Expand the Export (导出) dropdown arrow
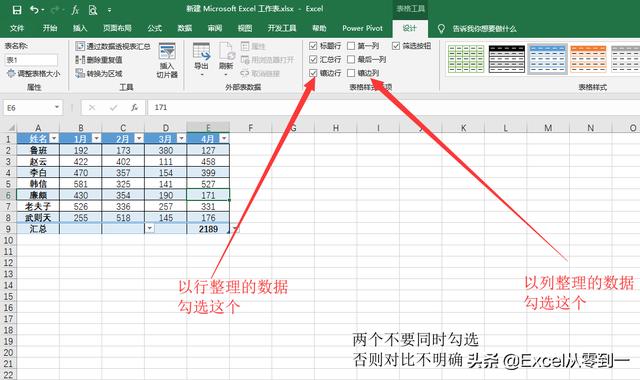The image size is (640, 380). [201, 75]
